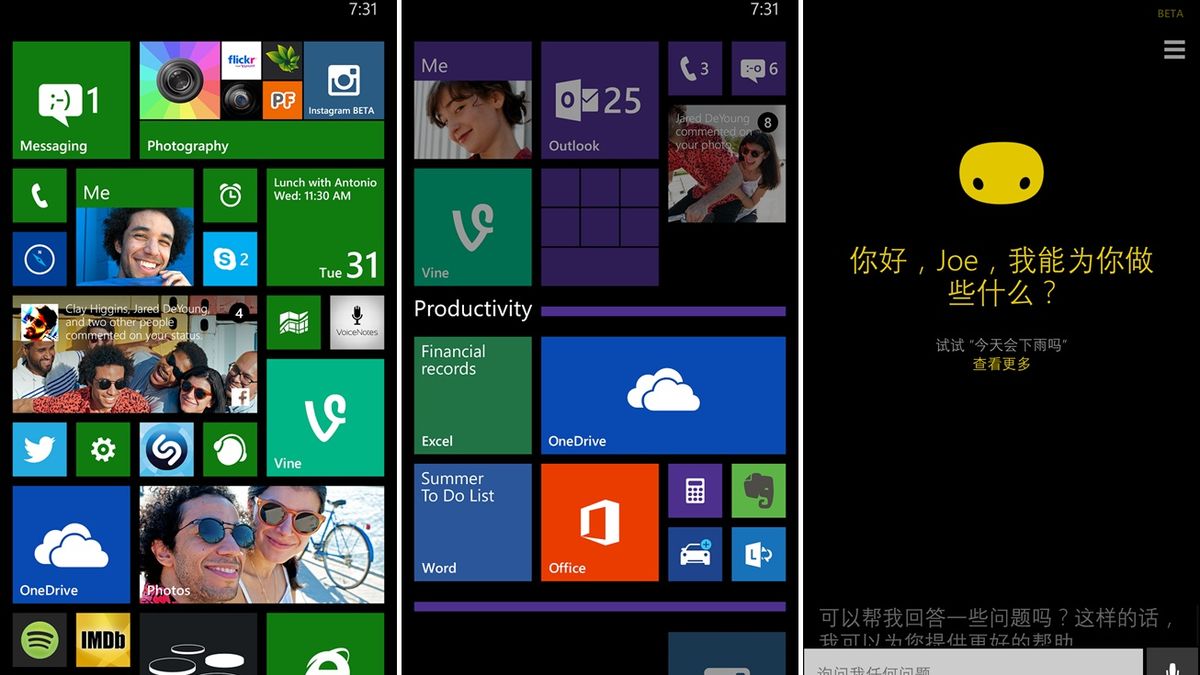The image size is (1200, 675).
Task: Launch the Lync tile
Action: (x=758, y=554)
